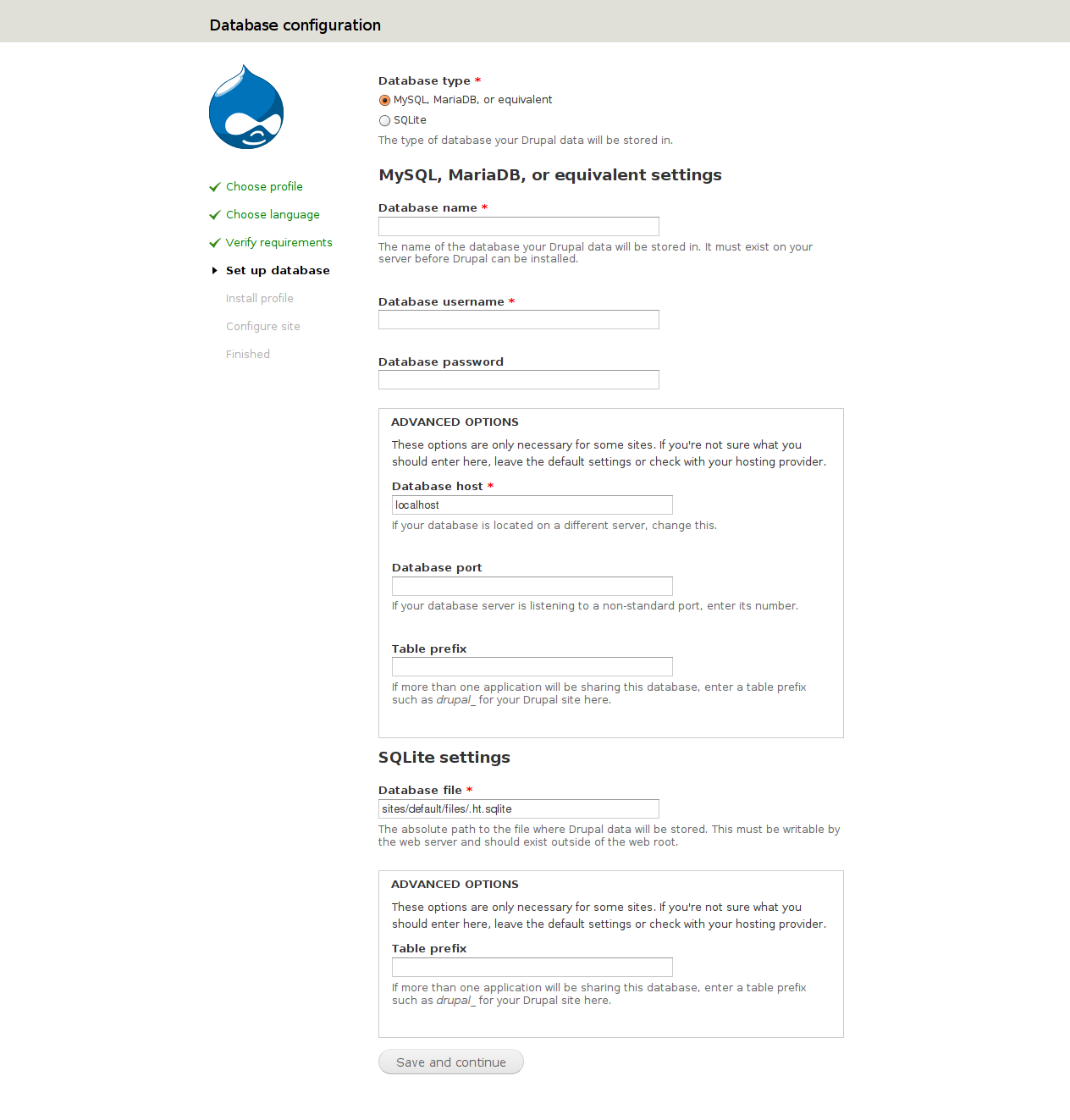The height and width of the screenshot is (1120, 1070).
Task: Click the 'listening to a non-standard port' help text
Action: click(x=595, y=606)
